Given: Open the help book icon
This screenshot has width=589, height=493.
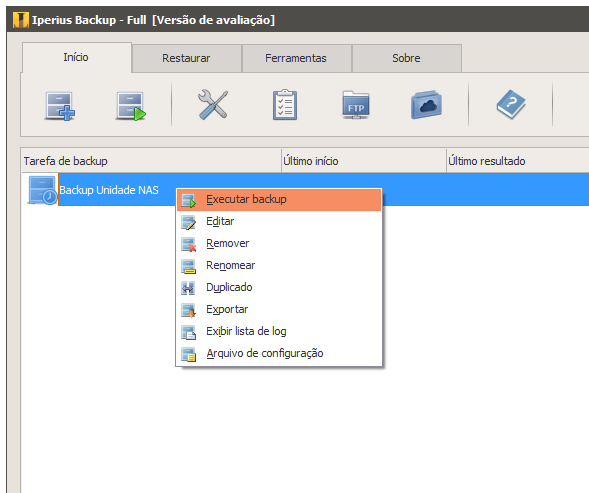Looking at the screenshot, I should pos(511,104).
